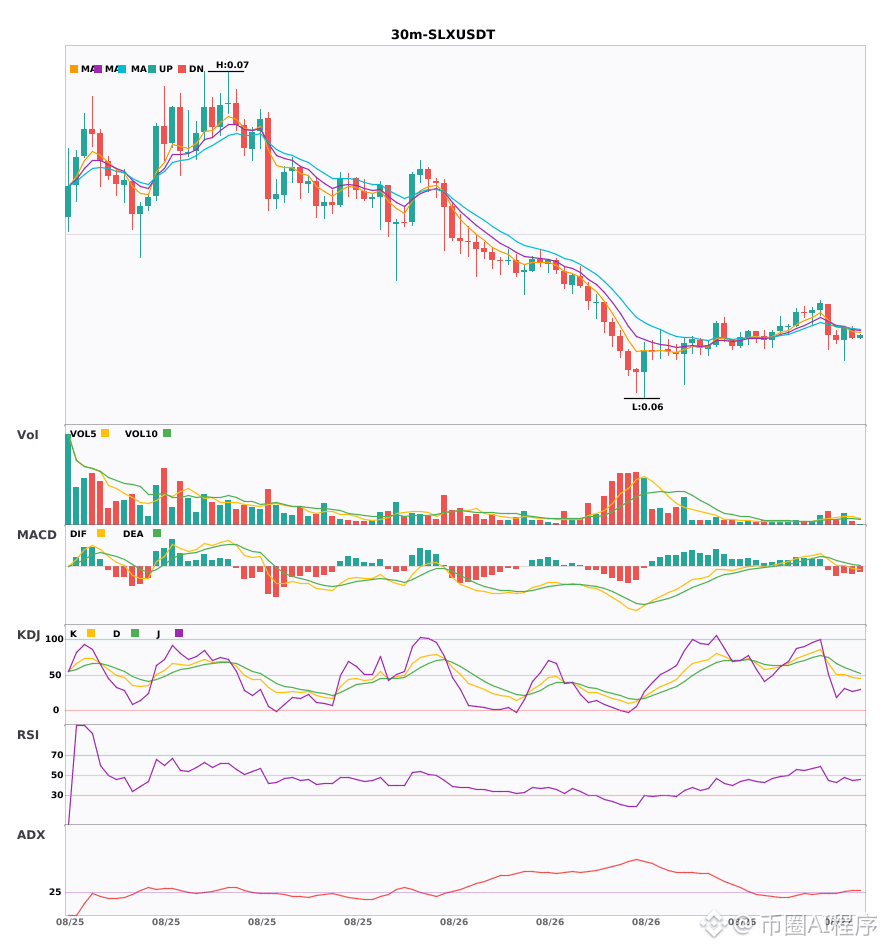The height and width of the screenshot is (950, 885).
Task: Select the ADX panel label
Action: 31,834
